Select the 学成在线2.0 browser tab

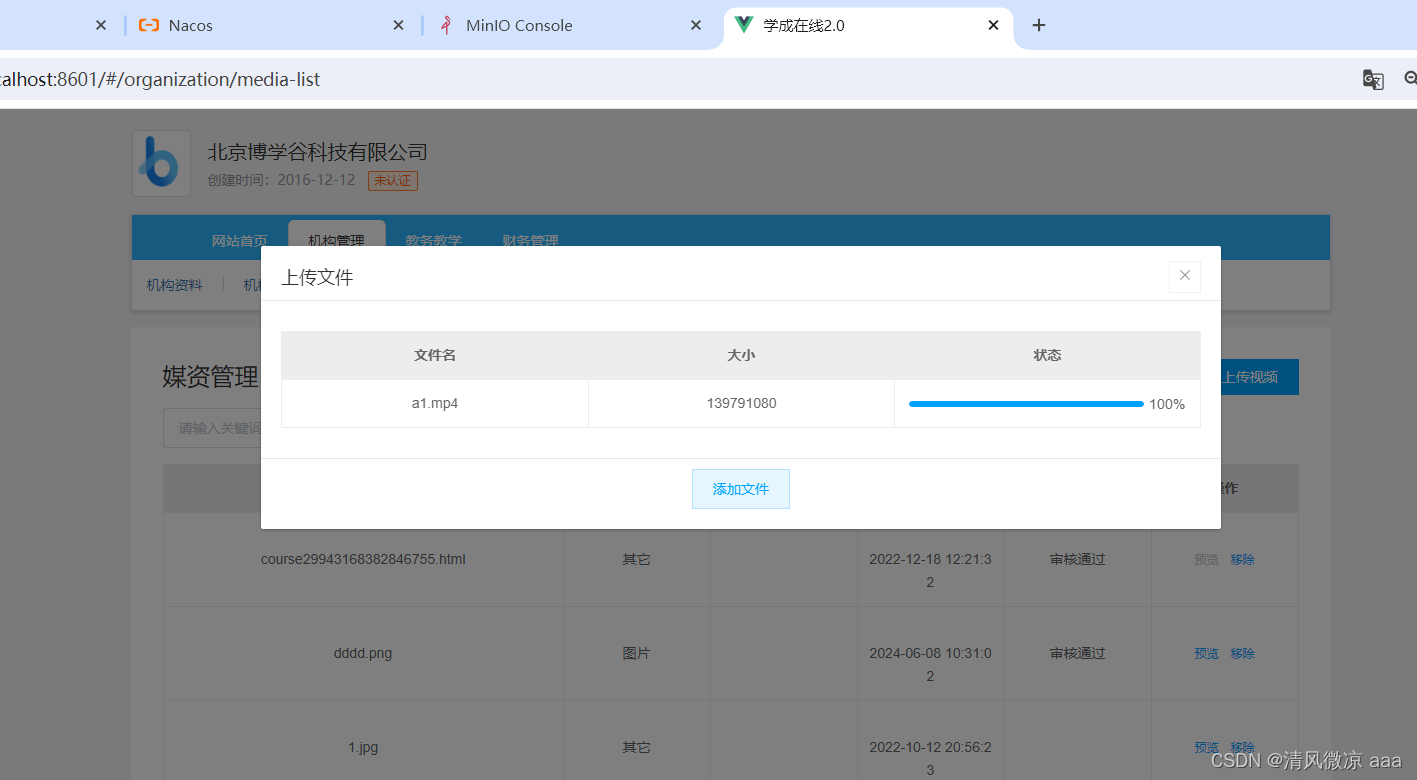coord(868,25)
